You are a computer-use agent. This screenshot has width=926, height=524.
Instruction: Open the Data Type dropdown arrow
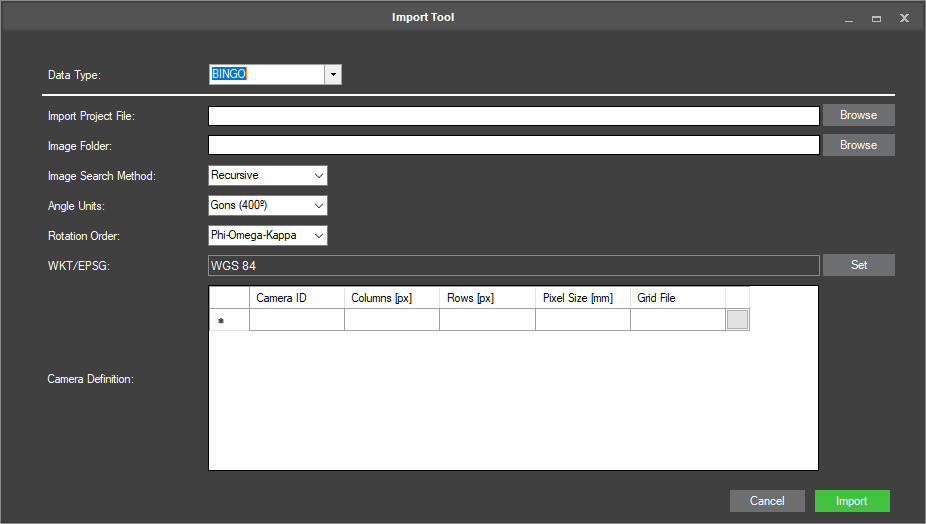click(x=333, y=75)
